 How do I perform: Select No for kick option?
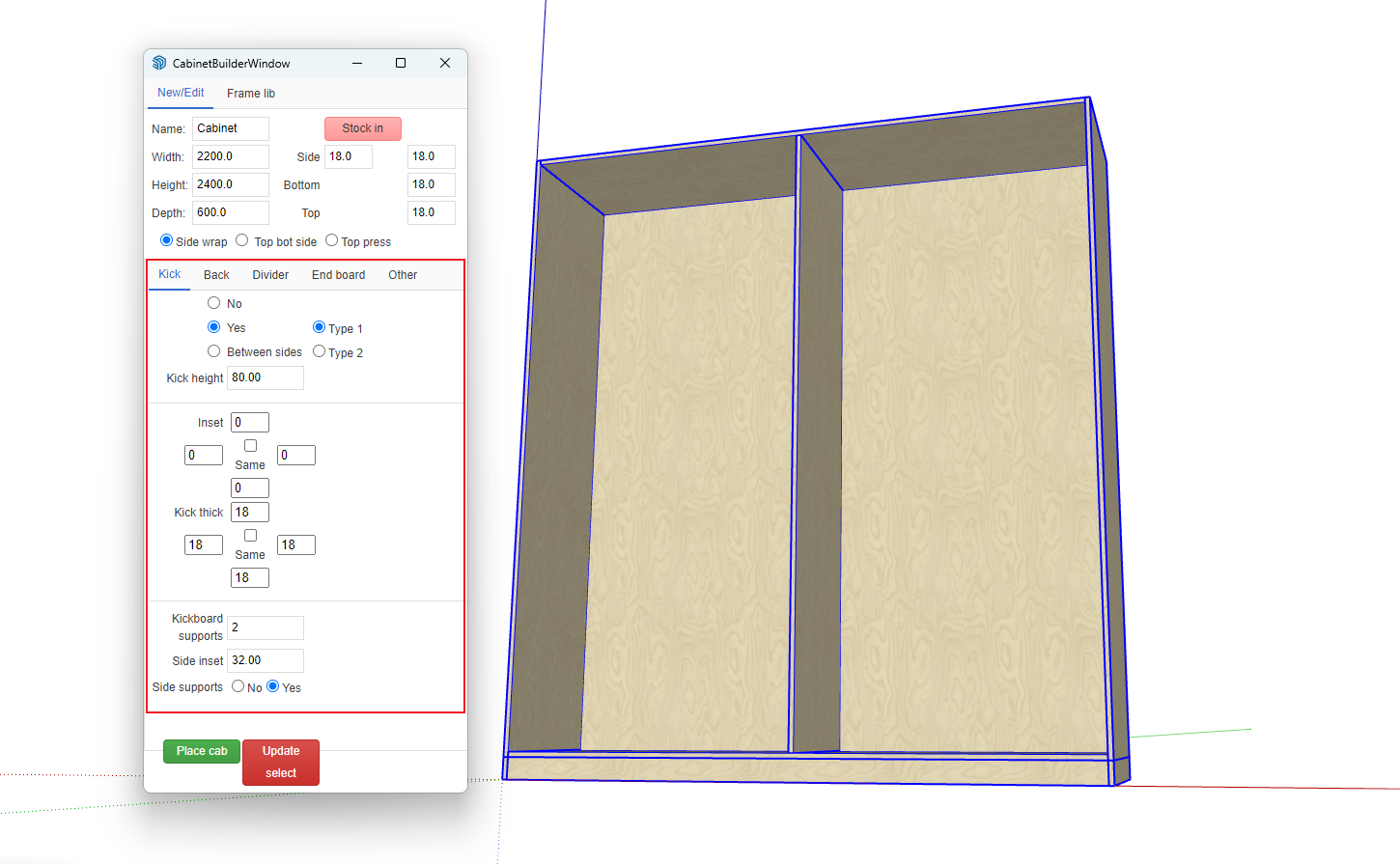pos(214,303)
